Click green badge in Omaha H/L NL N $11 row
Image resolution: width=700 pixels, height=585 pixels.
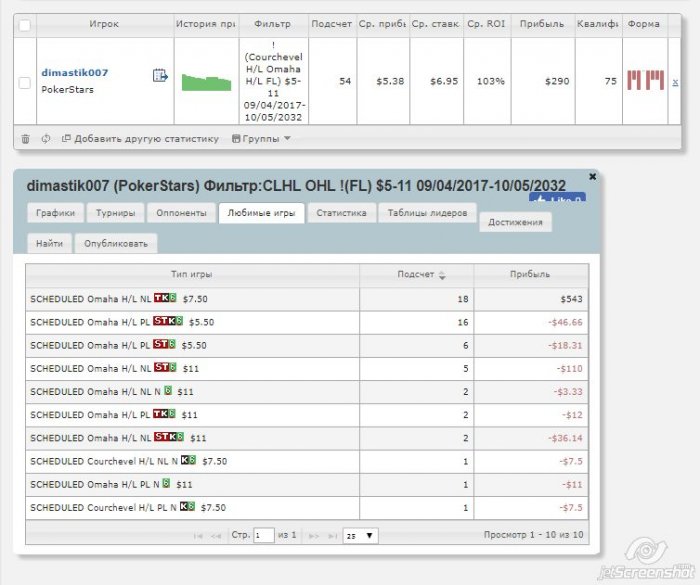pyautogui.click(x=168, y=391)
